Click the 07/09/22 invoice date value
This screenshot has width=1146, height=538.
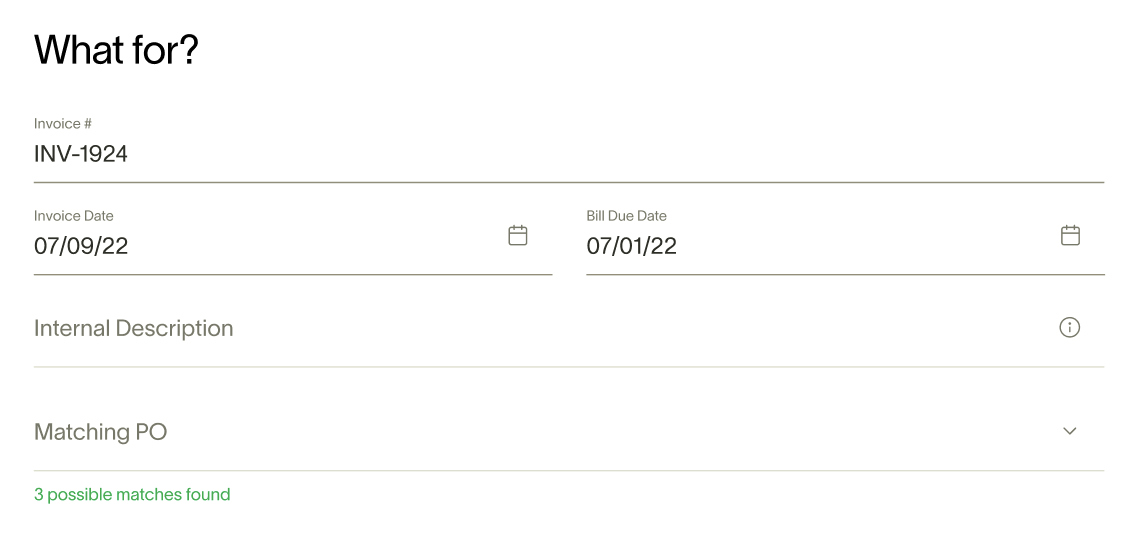[x=80, y=246]
